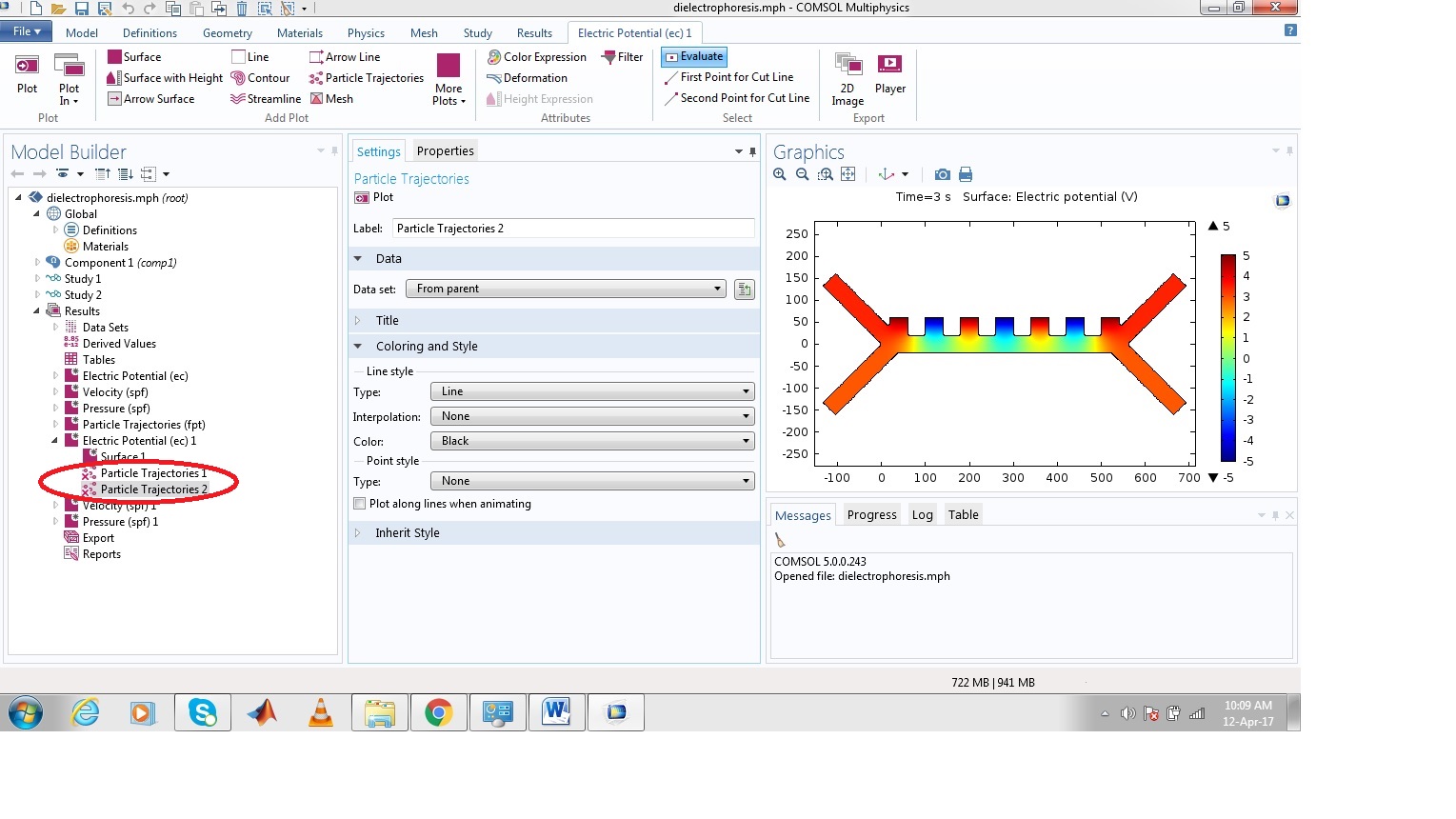Select Particle Trajectories 1 in the tree
The image size is (1456, 819).
152,473
